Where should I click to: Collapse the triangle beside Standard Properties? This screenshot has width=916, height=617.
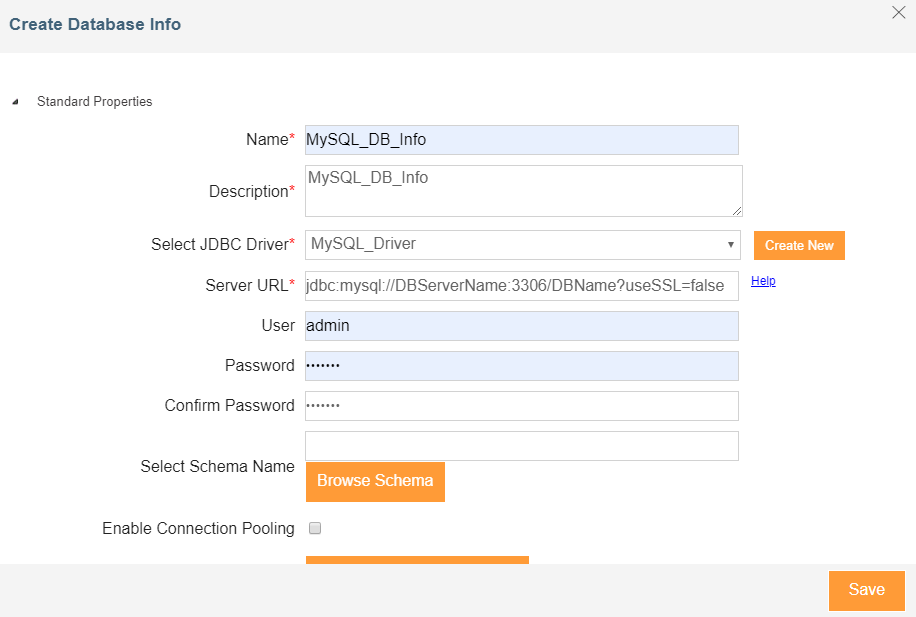15,102
